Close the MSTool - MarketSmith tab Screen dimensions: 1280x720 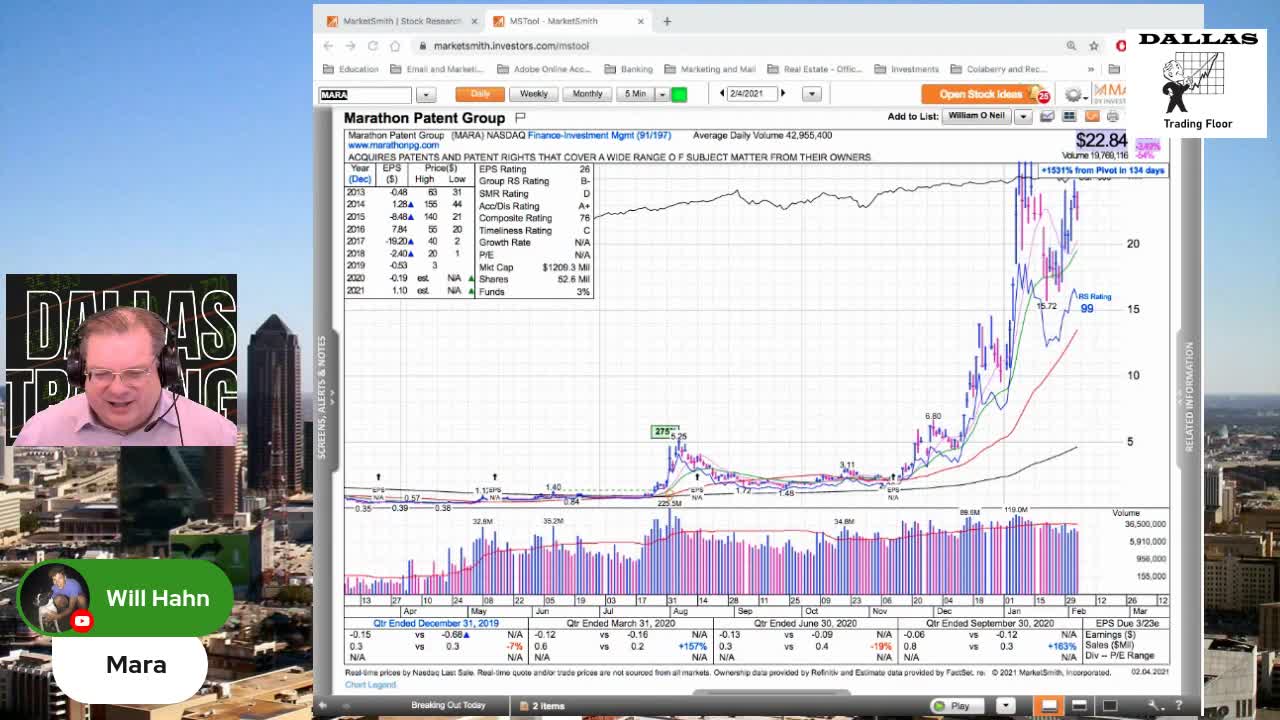[641, 20]
